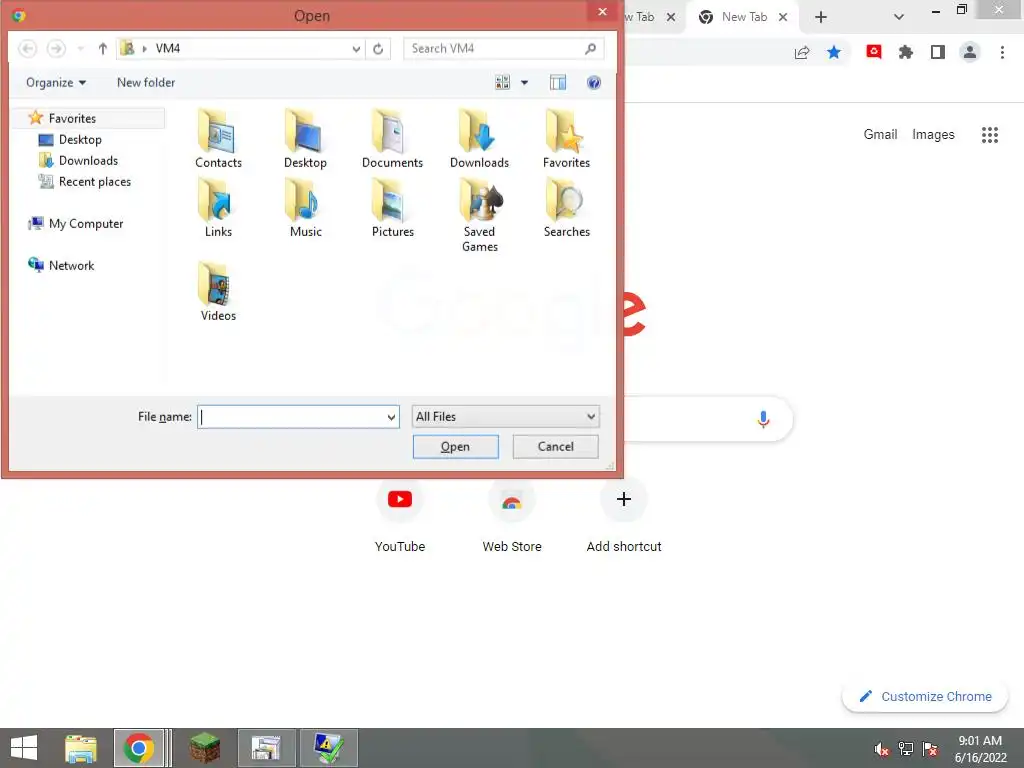The image size is (1024, 768).
Task: Open Chrome profile avatar
Action: [970, 52]
